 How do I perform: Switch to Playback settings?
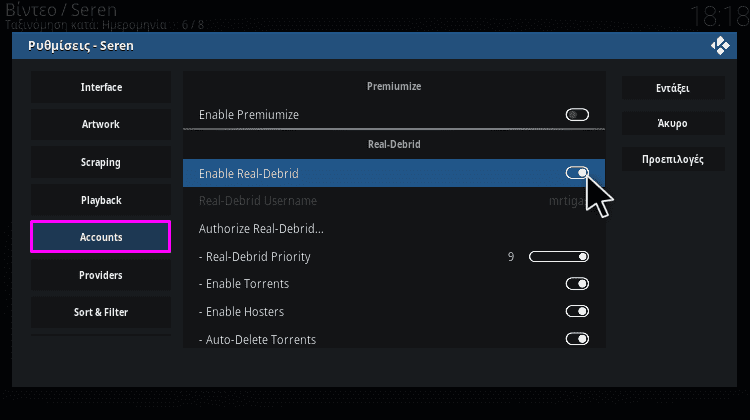coord(101,200)
